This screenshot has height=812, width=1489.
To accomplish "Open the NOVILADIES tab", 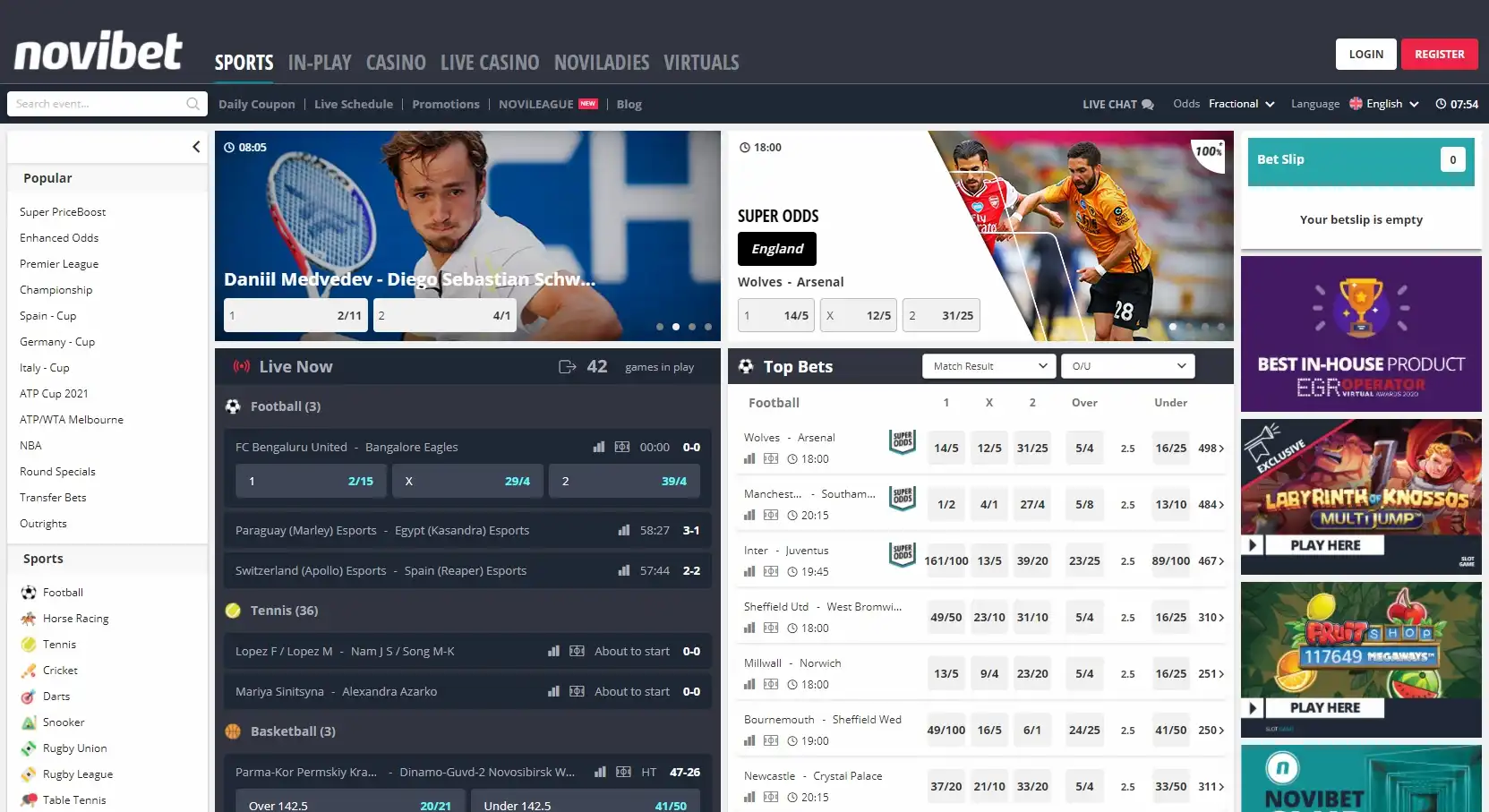I will click(x=602, y=63).
